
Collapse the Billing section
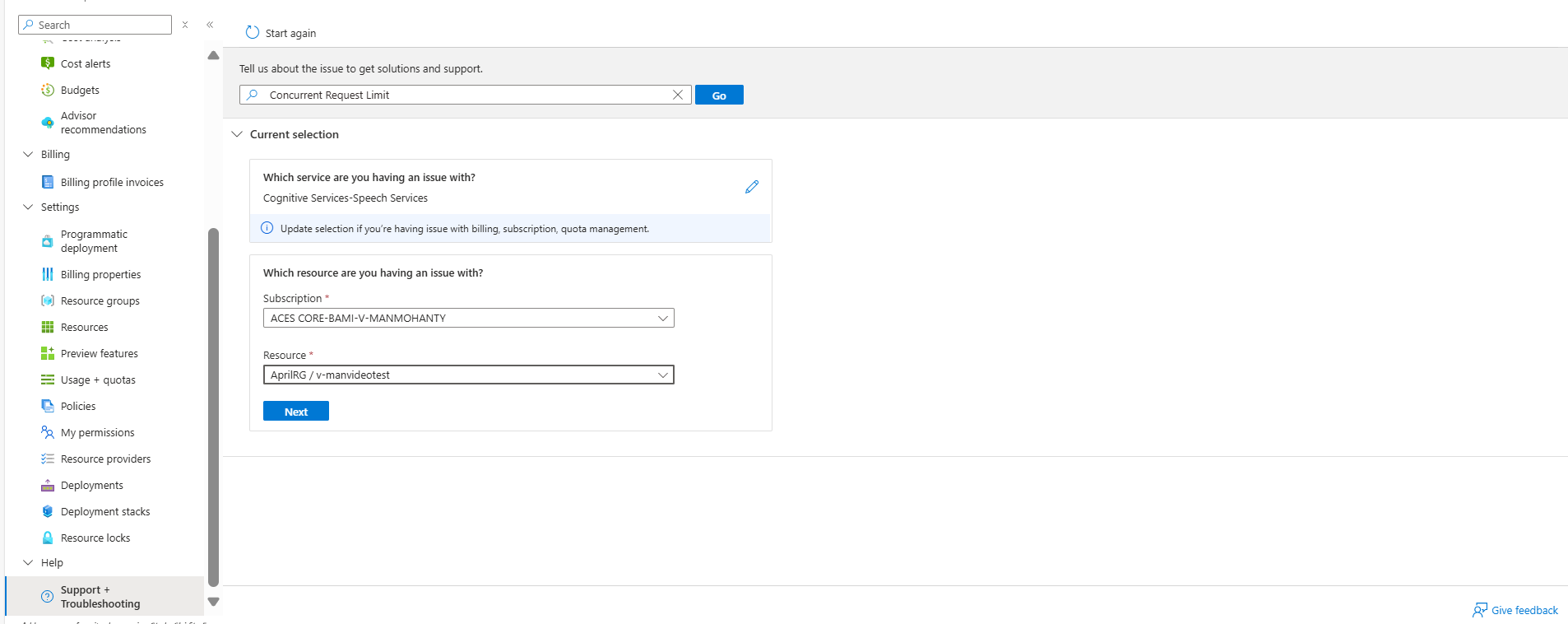(x=28, y=154)
